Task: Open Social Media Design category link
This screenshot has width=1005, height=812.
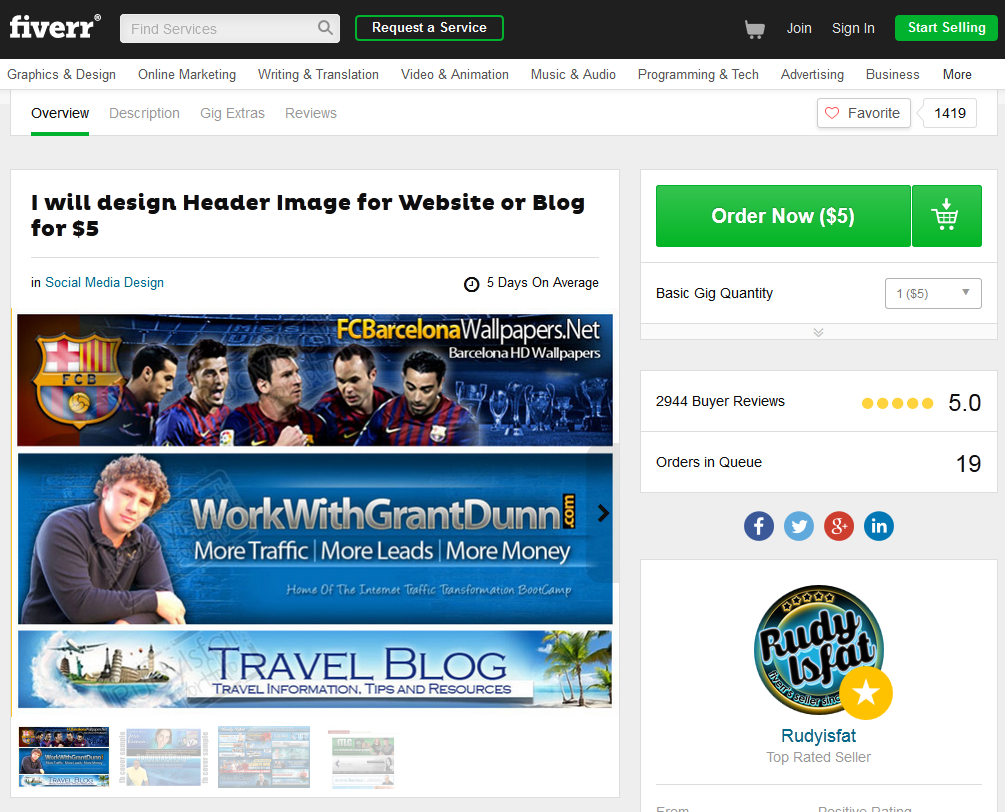Action: tap(104, 283)
